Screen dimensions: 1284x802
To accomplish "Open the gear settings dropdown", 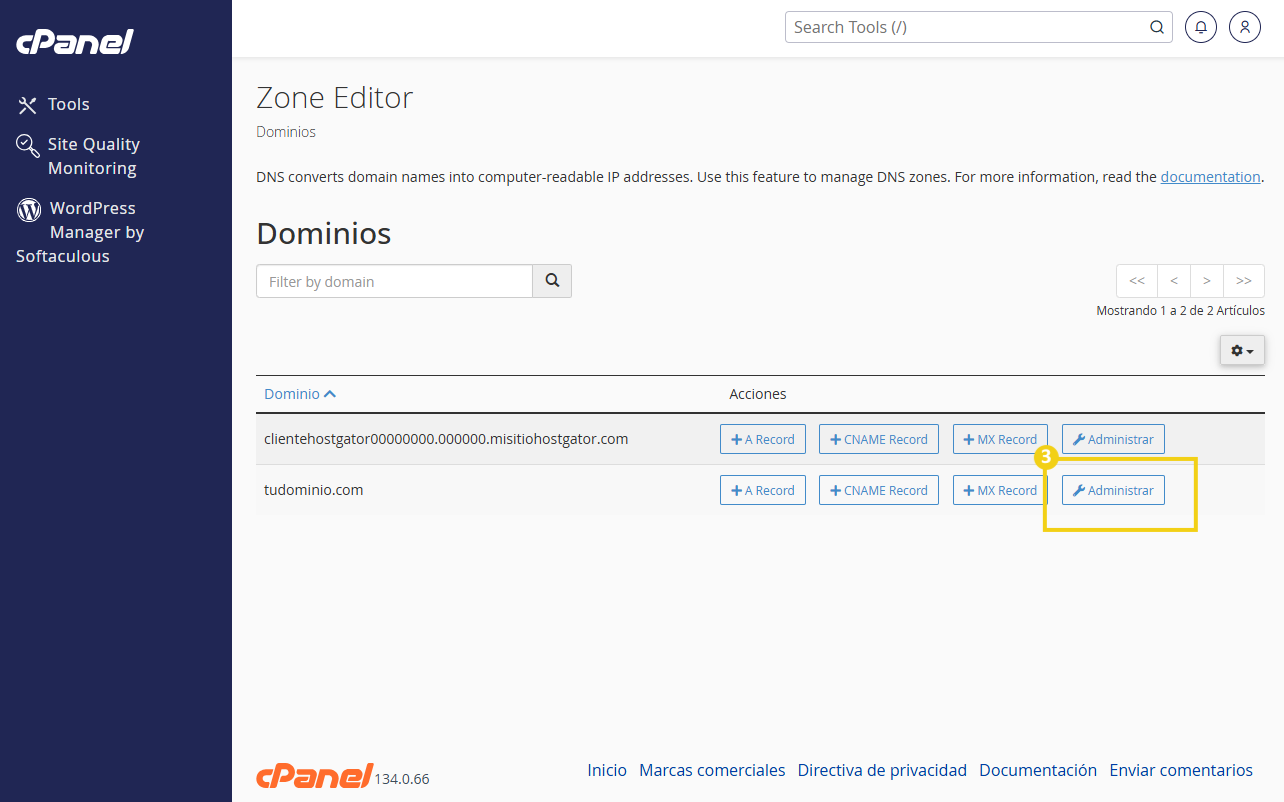I will pos(1242,350).
